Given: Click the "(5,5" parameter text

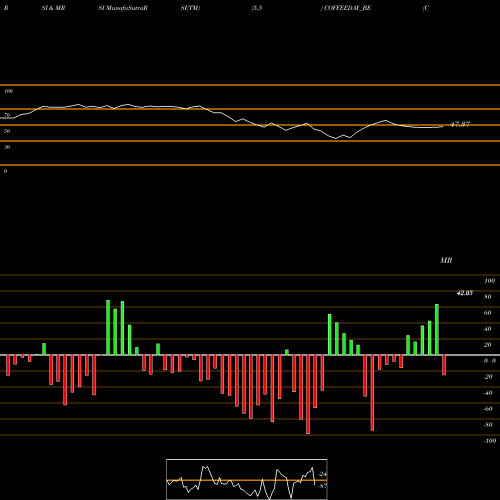Looking at the screenshot, I should [x=257, y=8].
